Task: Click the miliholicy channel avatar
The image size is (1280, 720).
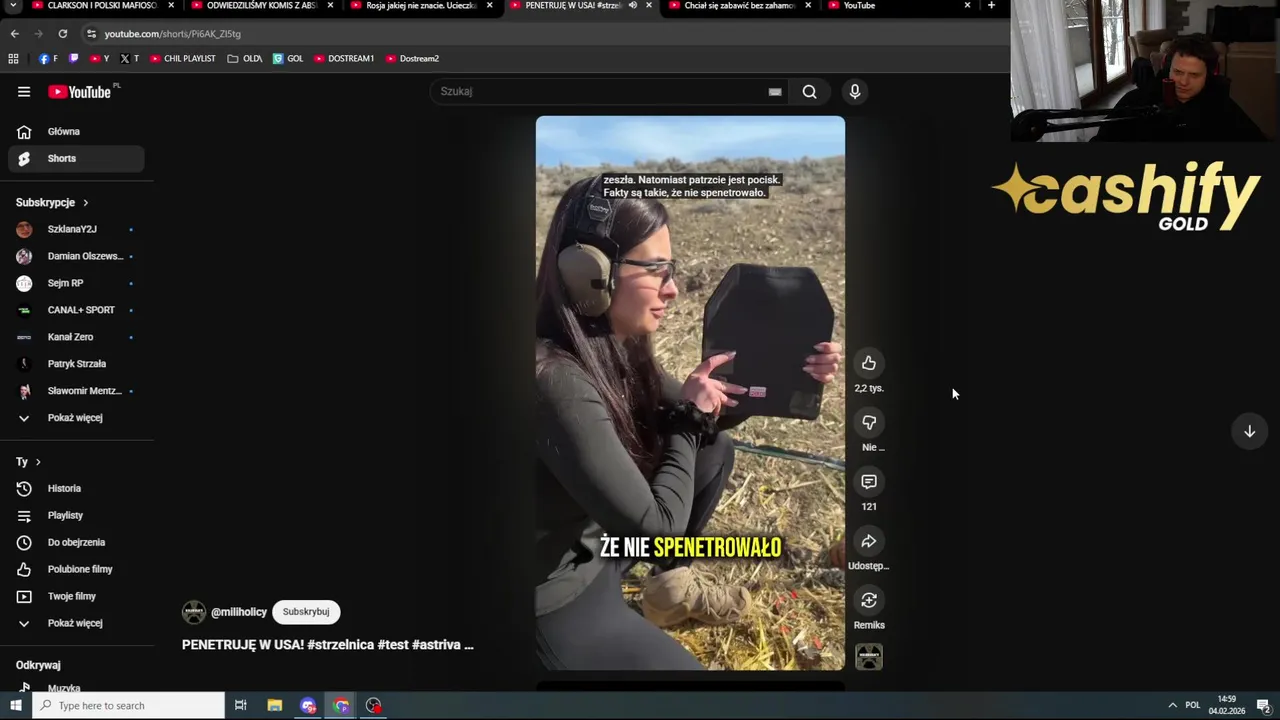Action: pos(193,612)
